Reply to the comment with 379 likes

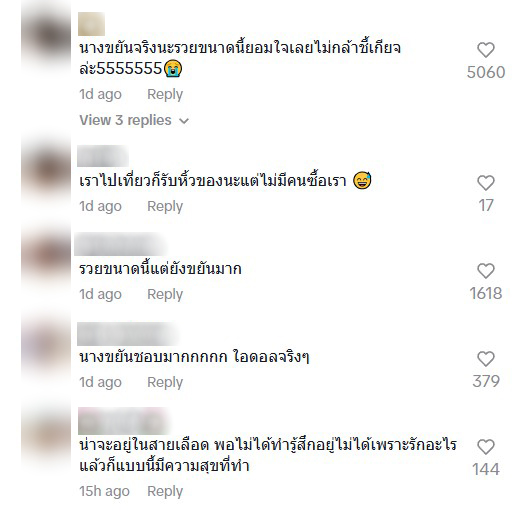(165, 383)
